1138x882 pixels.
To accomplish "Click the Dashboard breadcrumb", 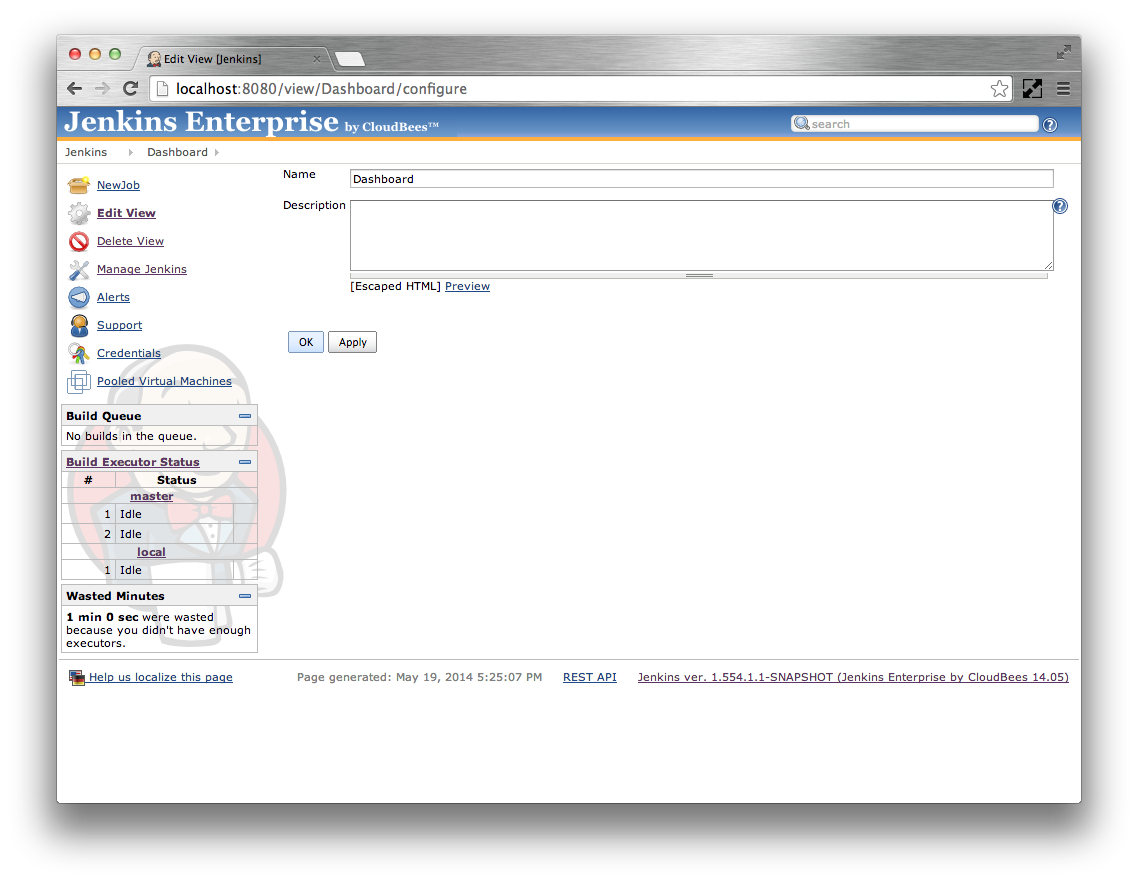I will 177,152.
